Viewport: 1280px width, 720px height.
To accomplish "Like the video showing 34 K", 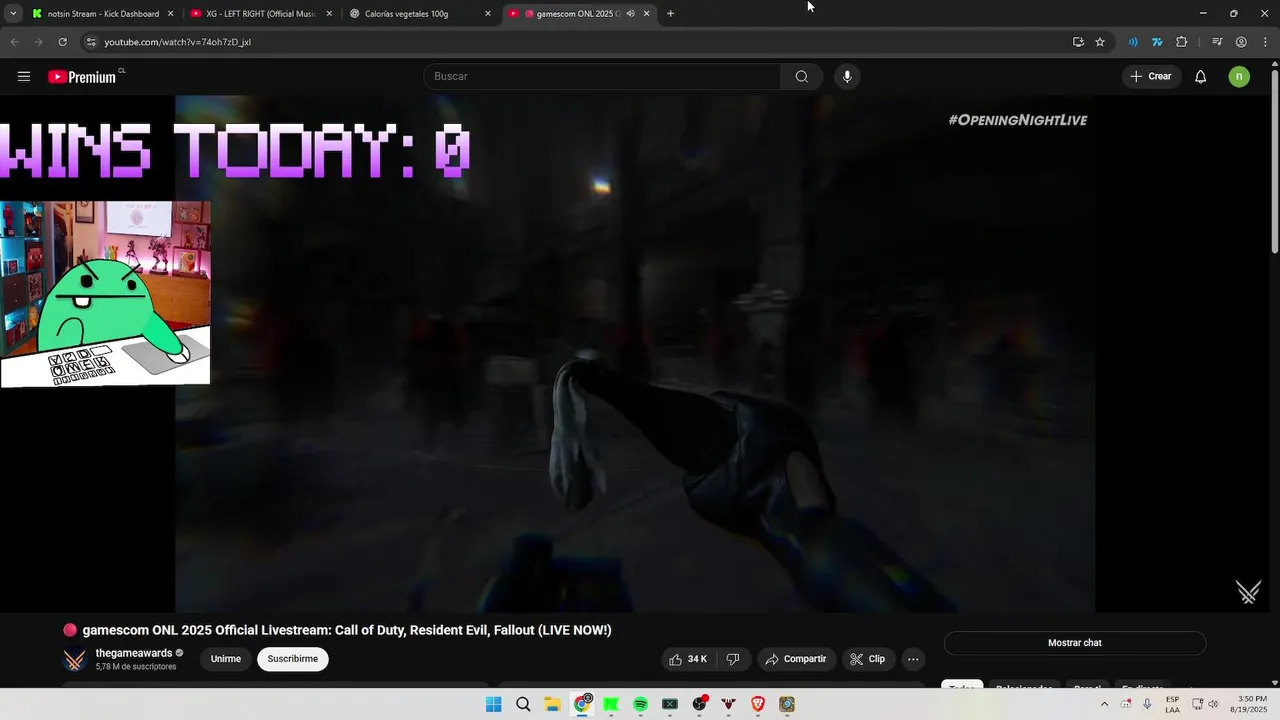I will click(687, 659).
